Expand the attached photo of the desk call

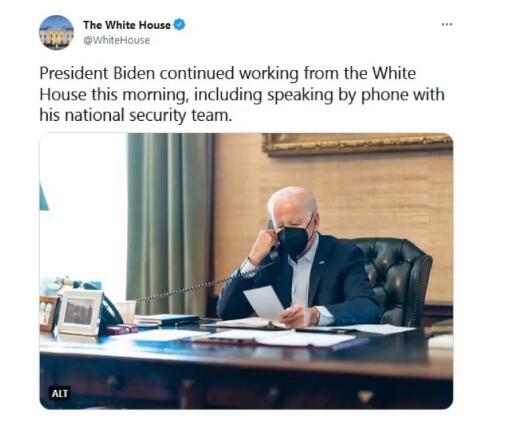click(x=246, y=271)
